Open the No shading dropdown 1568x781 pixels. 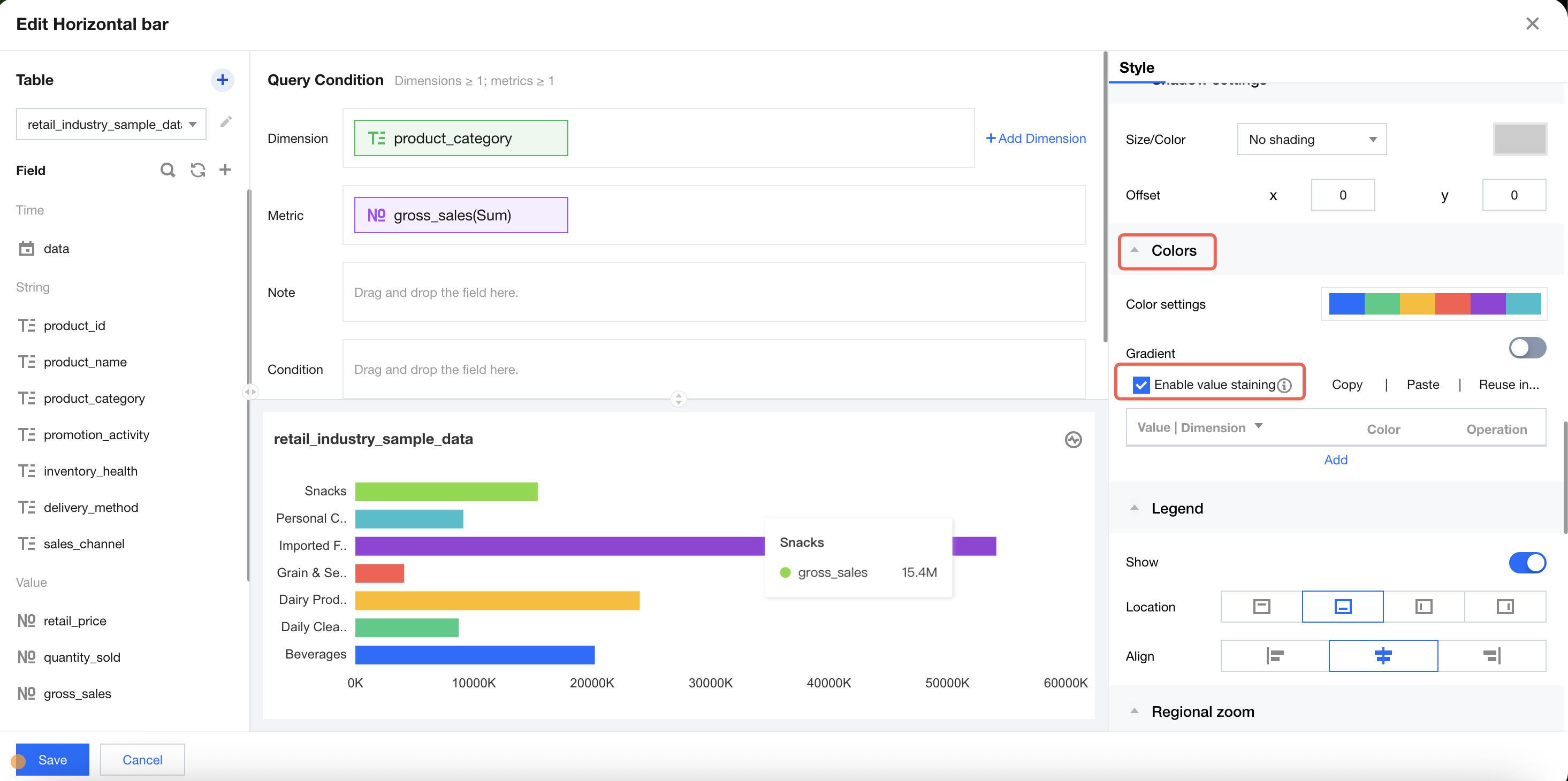[1311, 139]
